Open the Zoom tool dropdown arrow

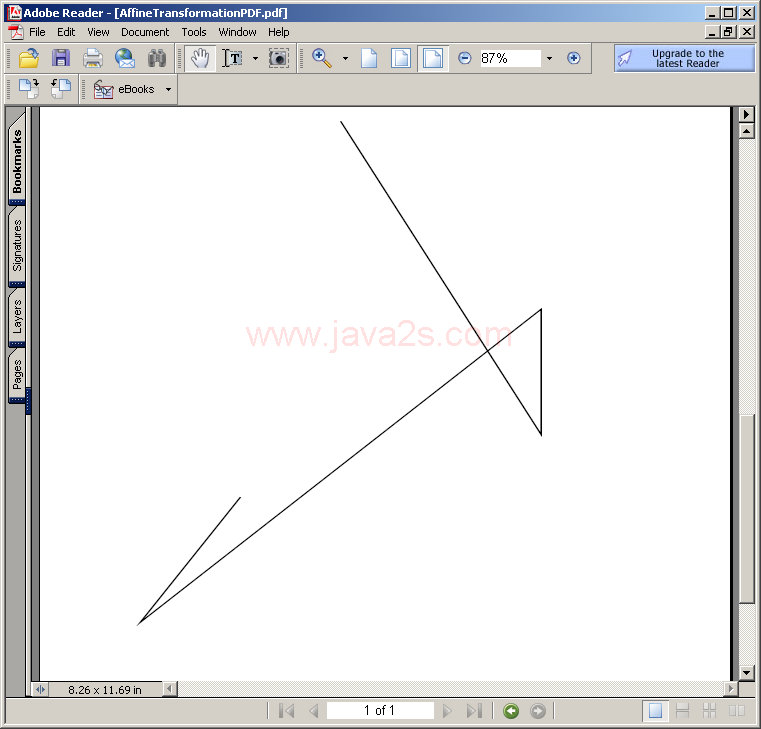point(345,58)
